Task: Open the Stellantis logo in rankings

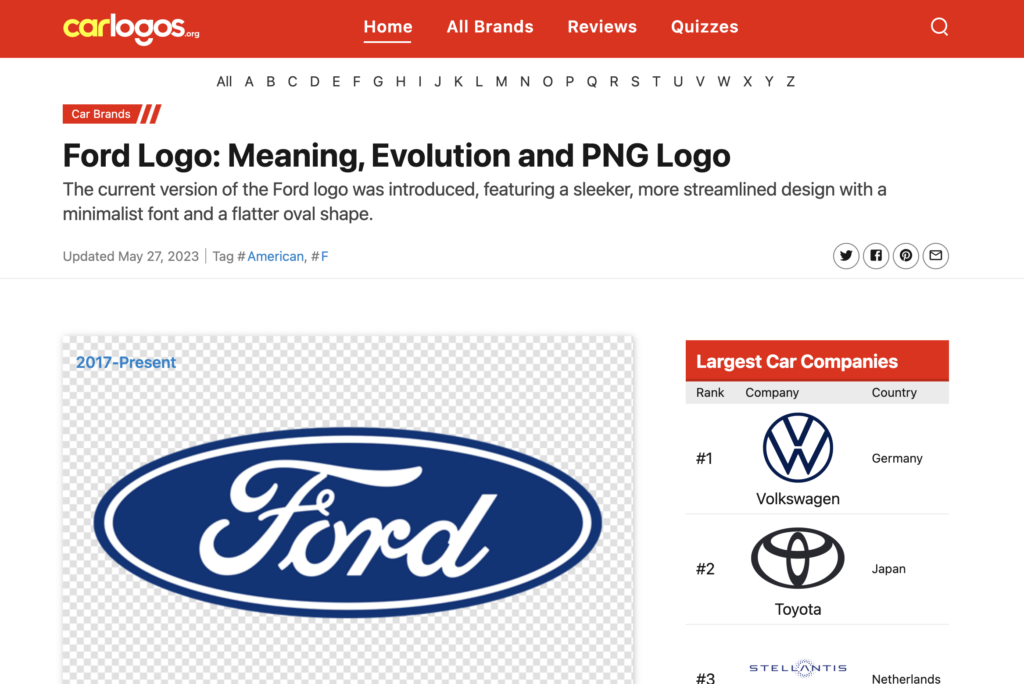Action: click(x=797, y=668)
